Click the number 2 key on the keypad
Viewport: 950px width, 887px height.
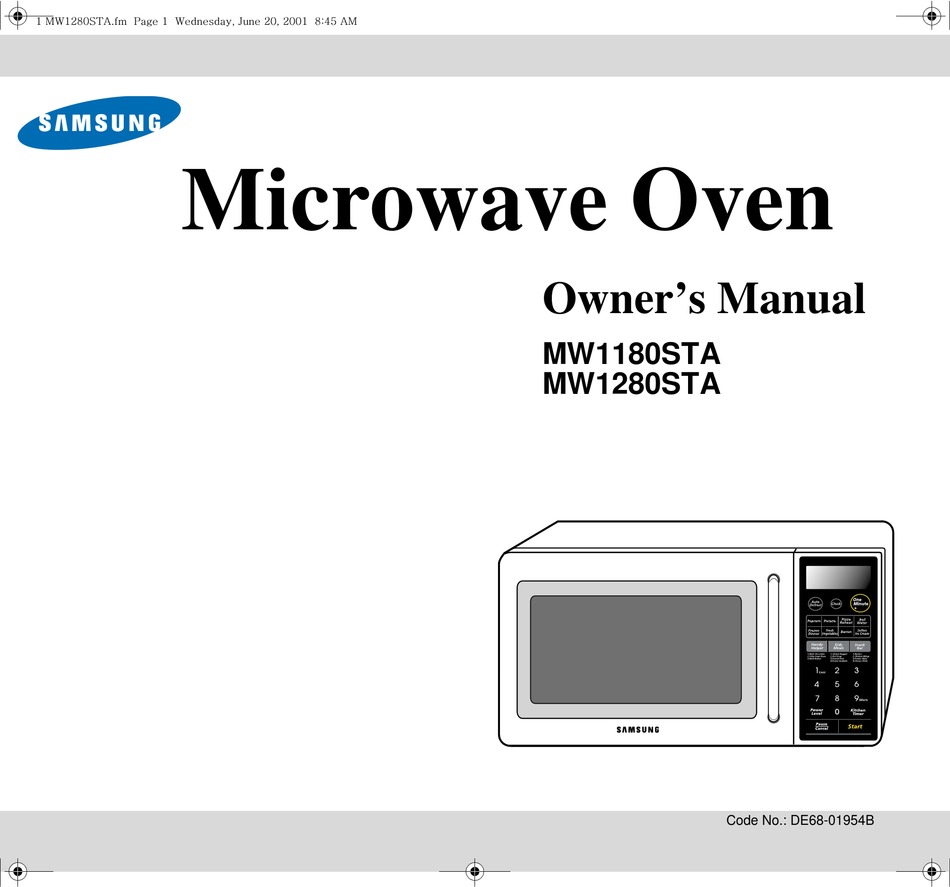coord(837,670)
